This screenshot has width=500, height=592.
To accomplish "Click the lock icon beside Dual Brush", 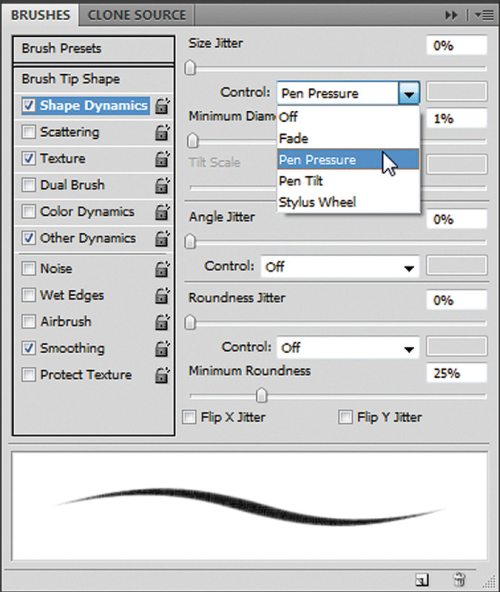I will pyautogui.click(x=162, y=185).
